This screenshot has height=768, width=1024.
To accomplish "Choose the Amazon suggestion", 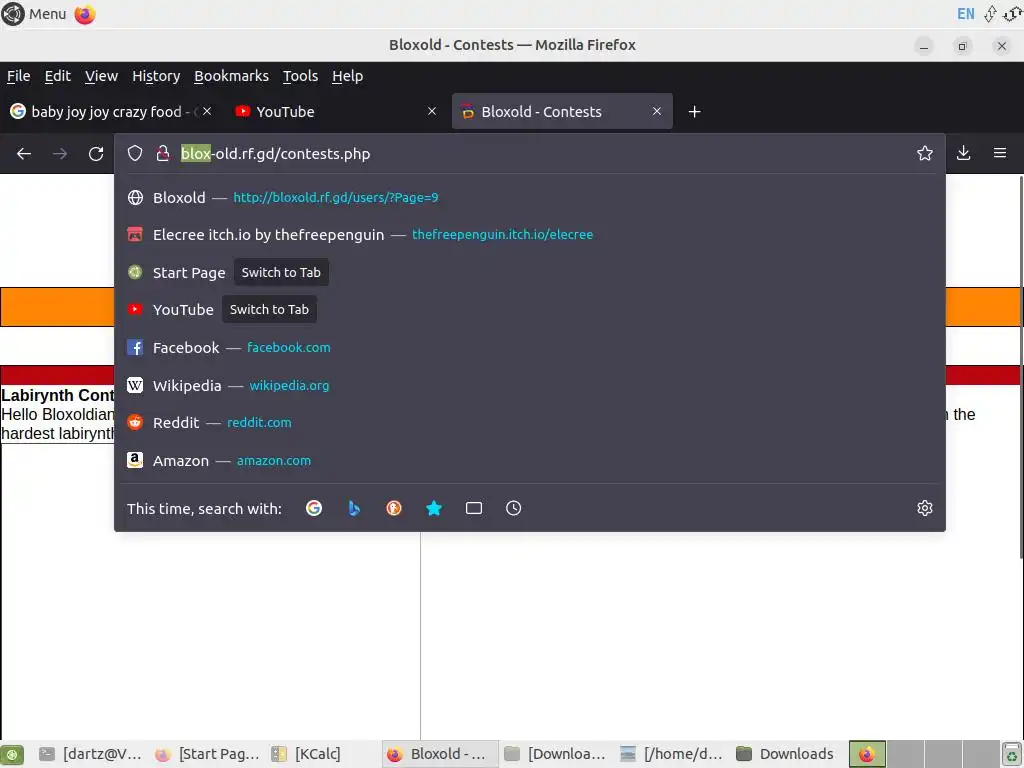I will click(530, 461).
